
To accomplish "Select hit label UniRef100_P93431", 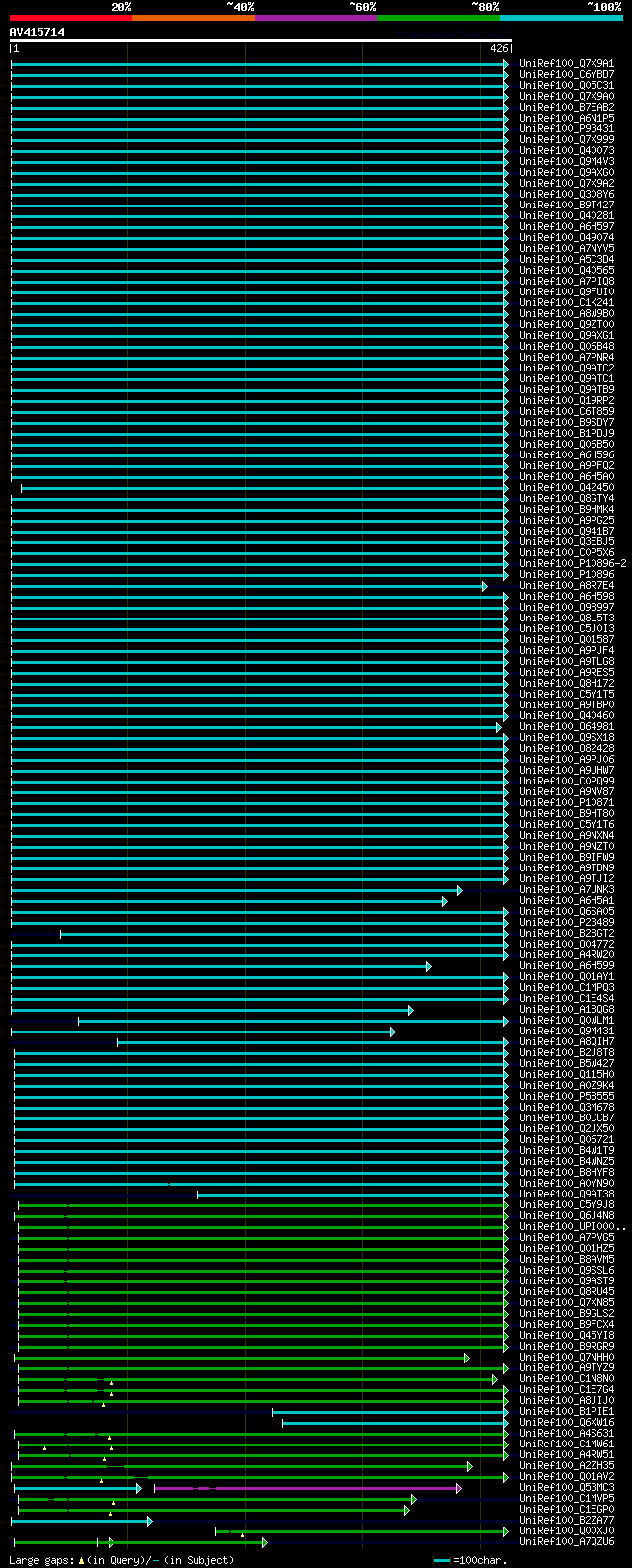I will (x=567, y=129).
